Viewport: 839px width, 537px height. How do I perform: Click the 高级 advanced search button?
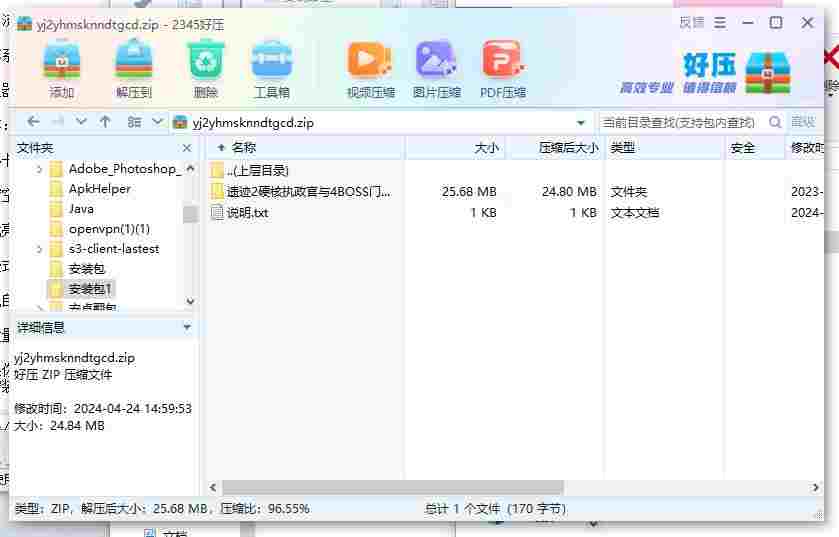click(803, 122)
